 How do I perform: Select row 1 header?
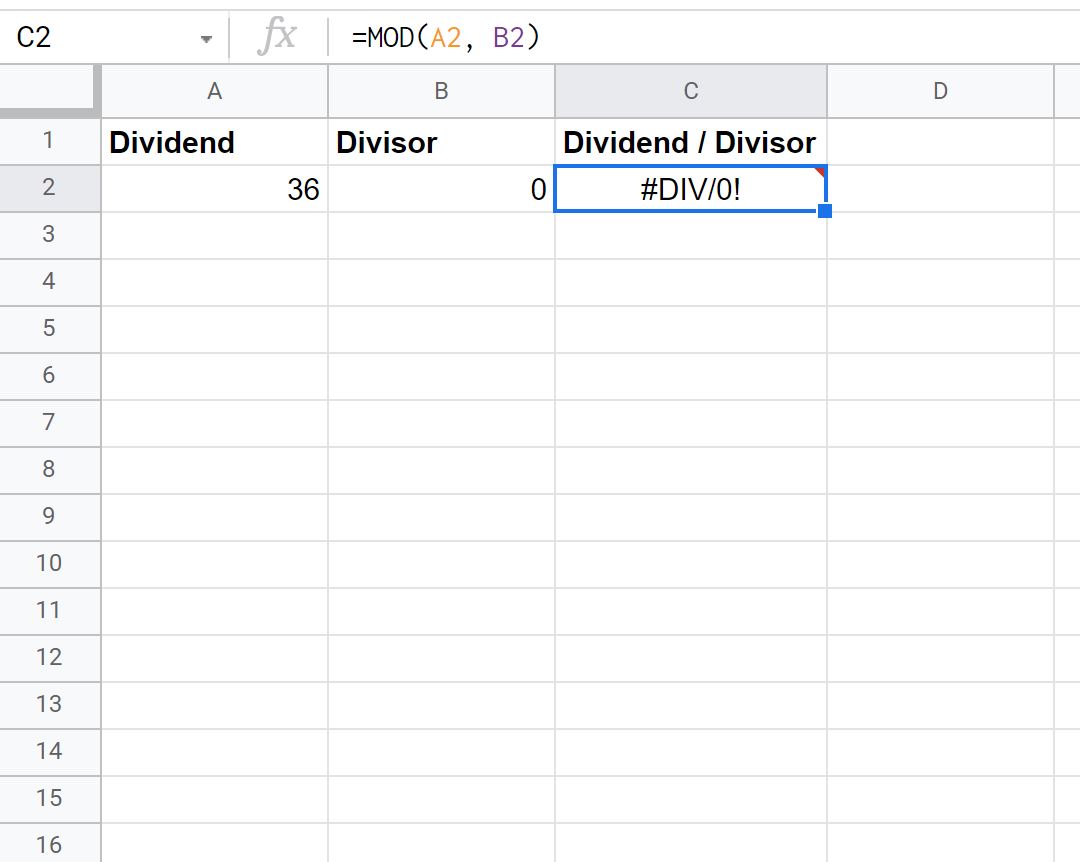click(48, 141)
